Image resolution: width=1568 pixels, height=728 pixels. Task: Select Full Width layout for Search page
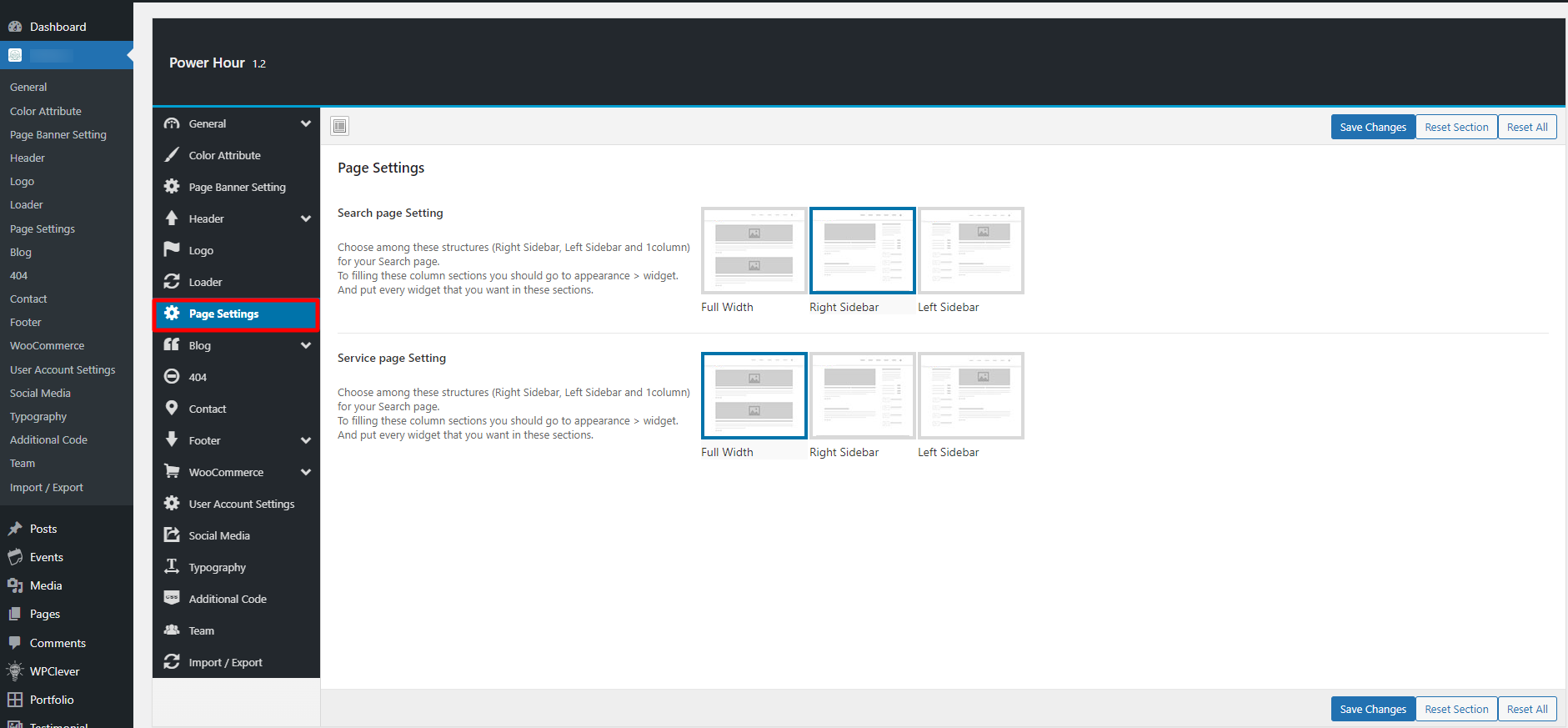754,251
